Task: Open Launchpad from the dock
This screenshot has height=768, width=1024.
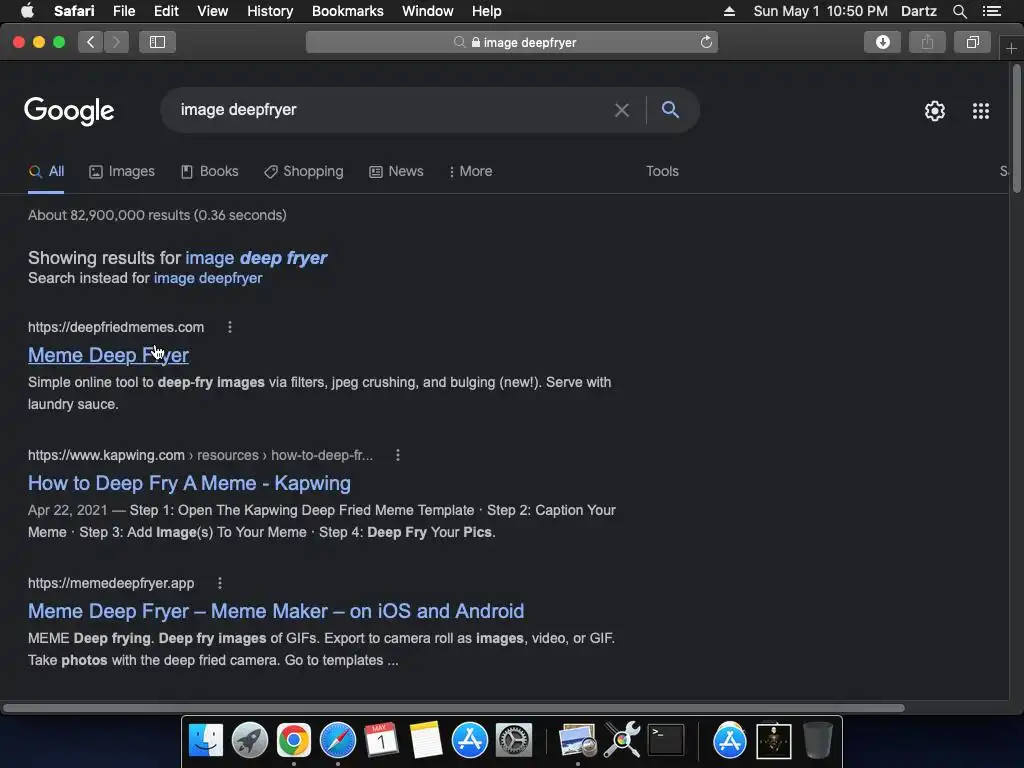Action: coord(250,741)
